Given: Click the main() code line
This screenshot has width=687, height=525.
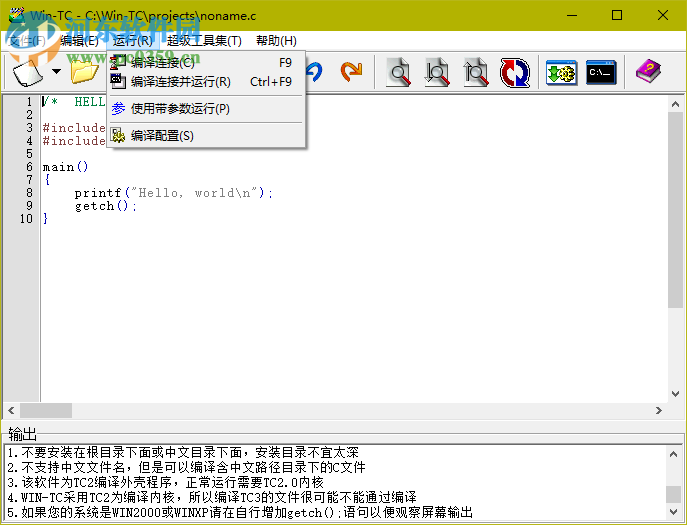Looking at the screenshot, I should [65, 167].
